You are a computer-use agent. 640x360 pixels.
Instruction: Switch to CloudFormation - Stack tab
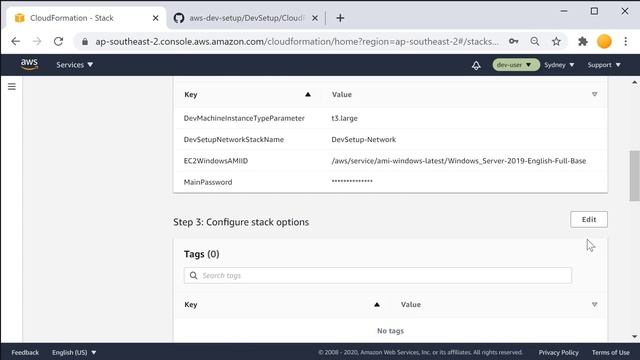click(x=86, y=18)
